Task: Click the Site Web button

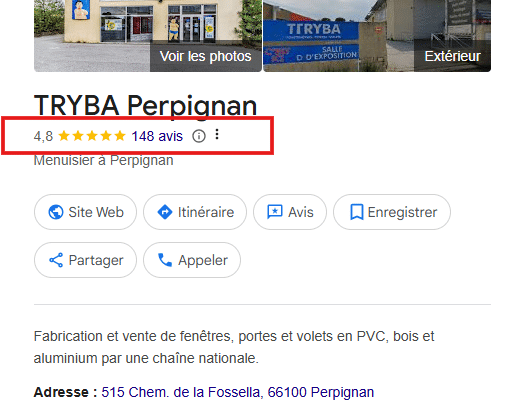Action: [85, 212]
